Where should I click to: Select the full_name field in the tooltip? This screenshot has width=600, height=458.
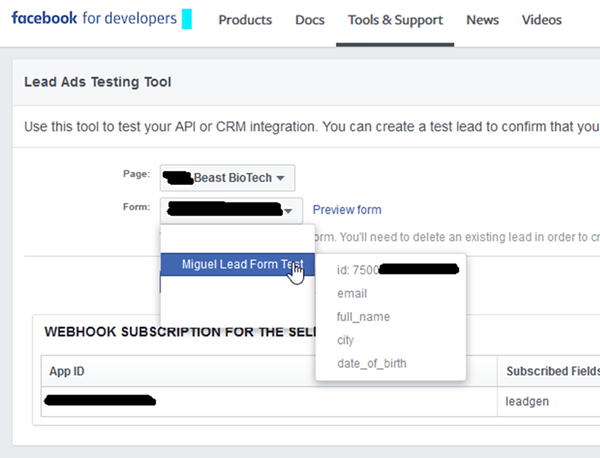point(363,317)
